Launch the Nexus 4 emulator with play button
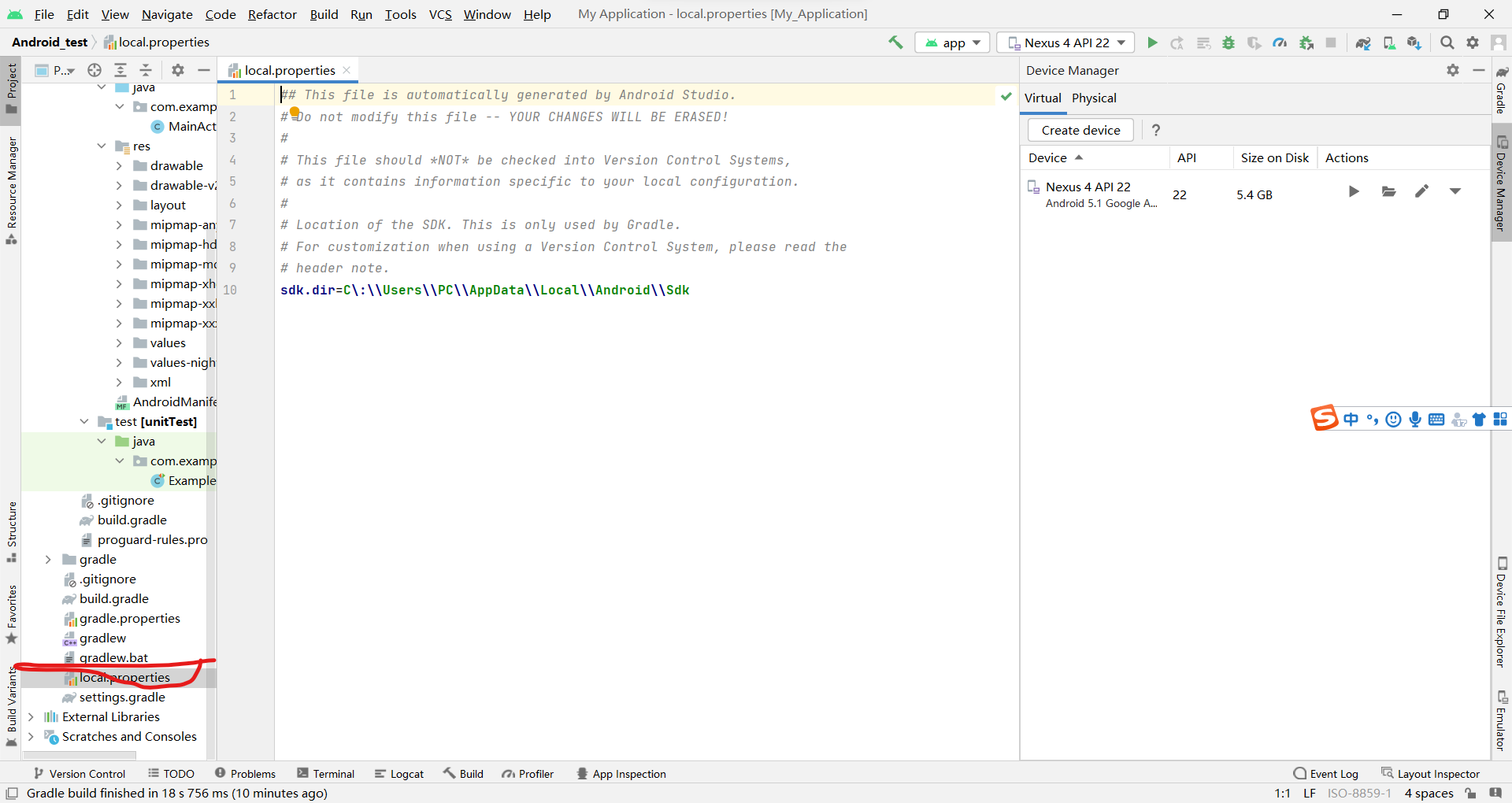 tap(1354, 191)
